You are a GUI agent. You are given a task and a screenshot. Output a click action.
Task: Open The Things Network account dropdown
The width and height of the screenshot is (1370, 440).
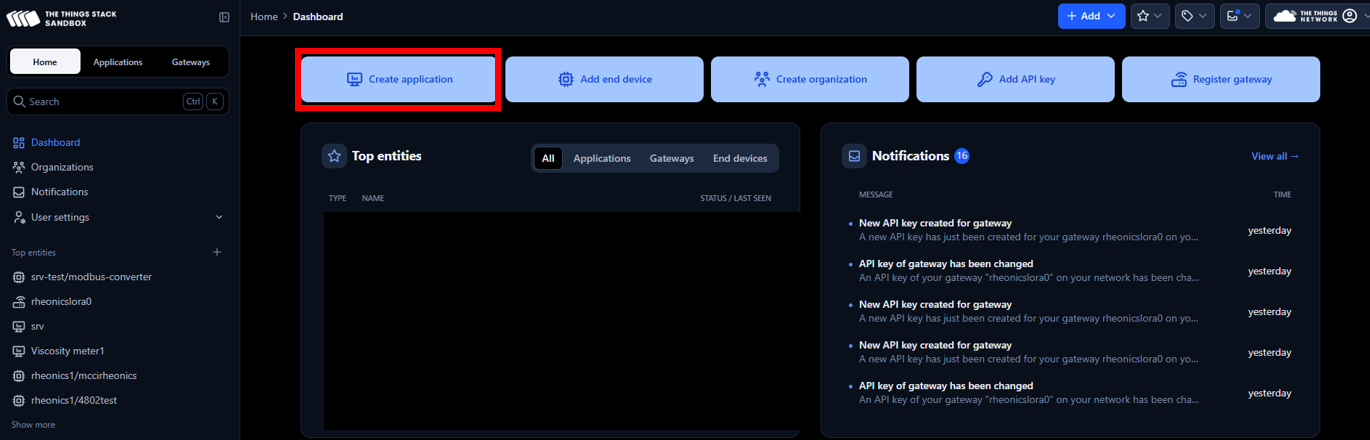point(1318,16)
